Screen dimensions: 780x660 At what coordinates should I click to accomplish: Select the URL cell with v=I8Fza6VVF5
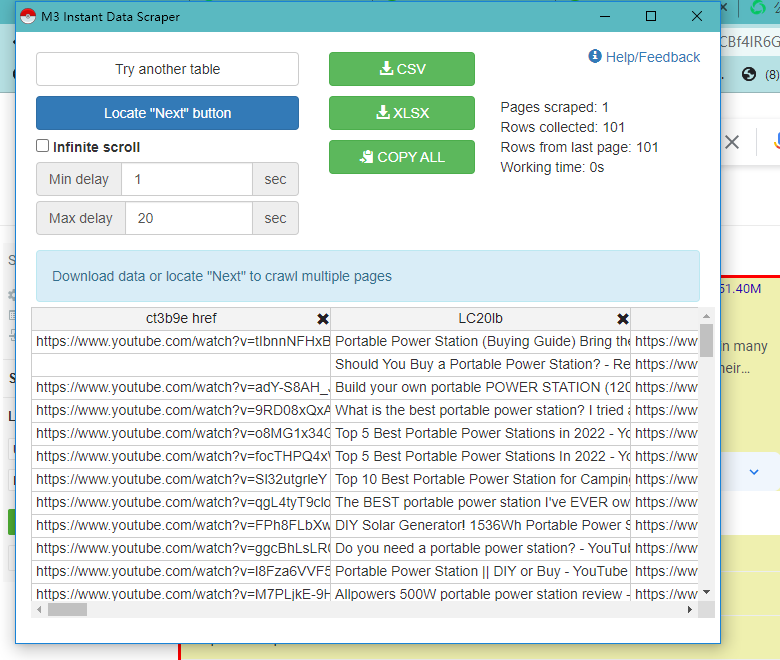(181, 571)
